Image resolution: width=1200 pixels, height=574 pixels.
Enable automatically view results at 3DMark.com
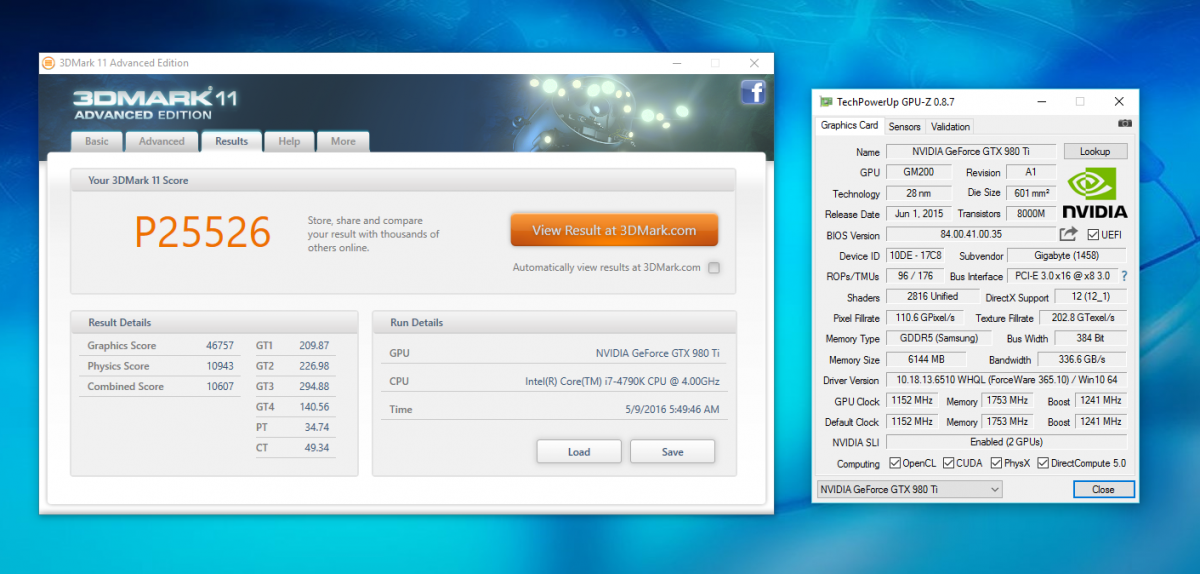(713, 268)
